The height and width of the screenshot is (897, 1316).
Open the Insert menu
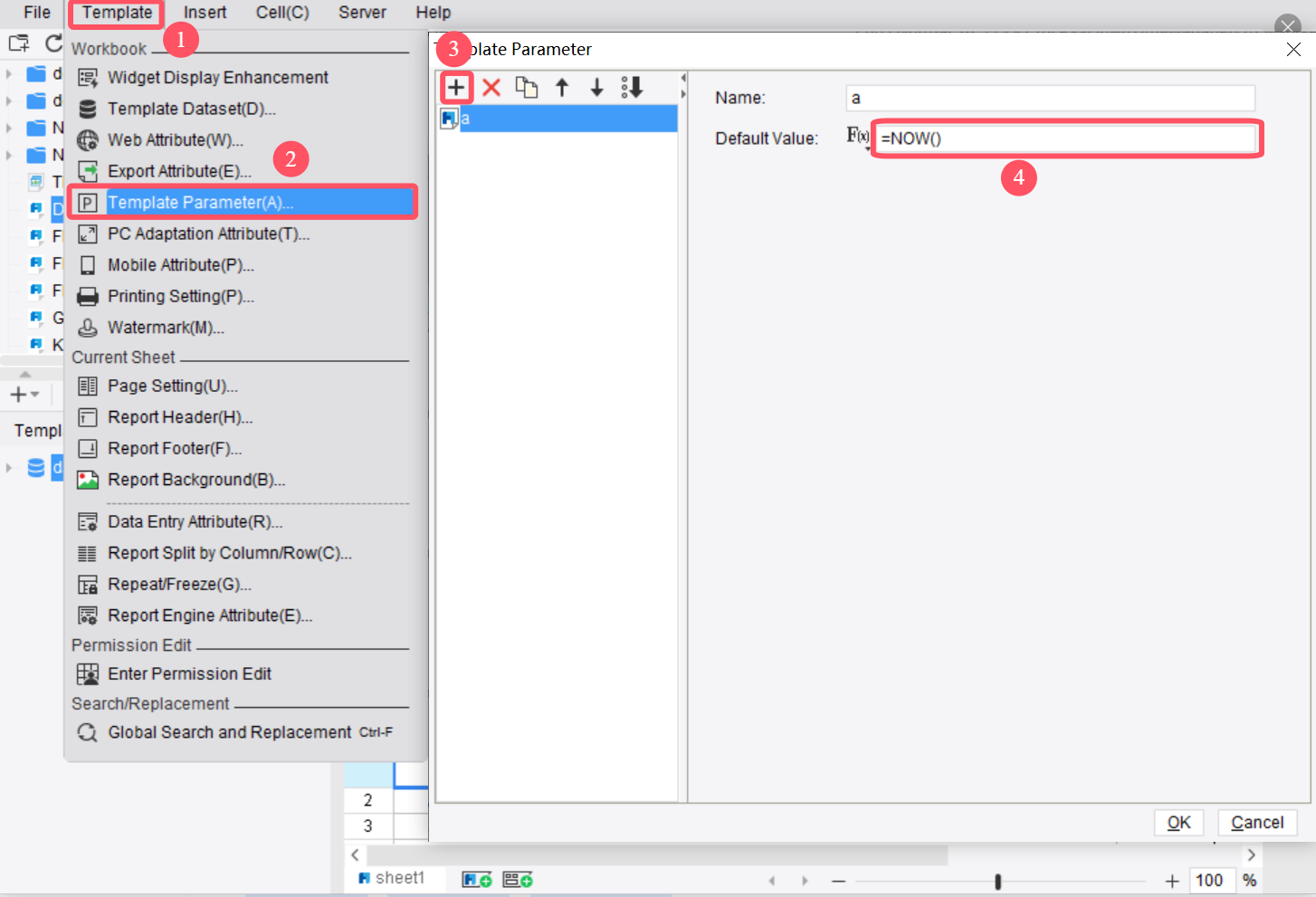[205, 13]
